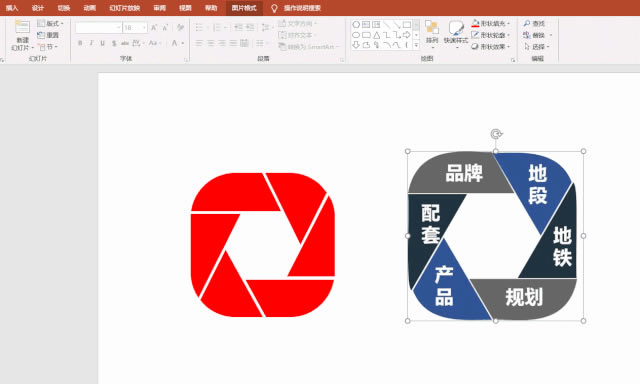
Task: Click the Reset (重置) slide button
Action: point(48,35)
